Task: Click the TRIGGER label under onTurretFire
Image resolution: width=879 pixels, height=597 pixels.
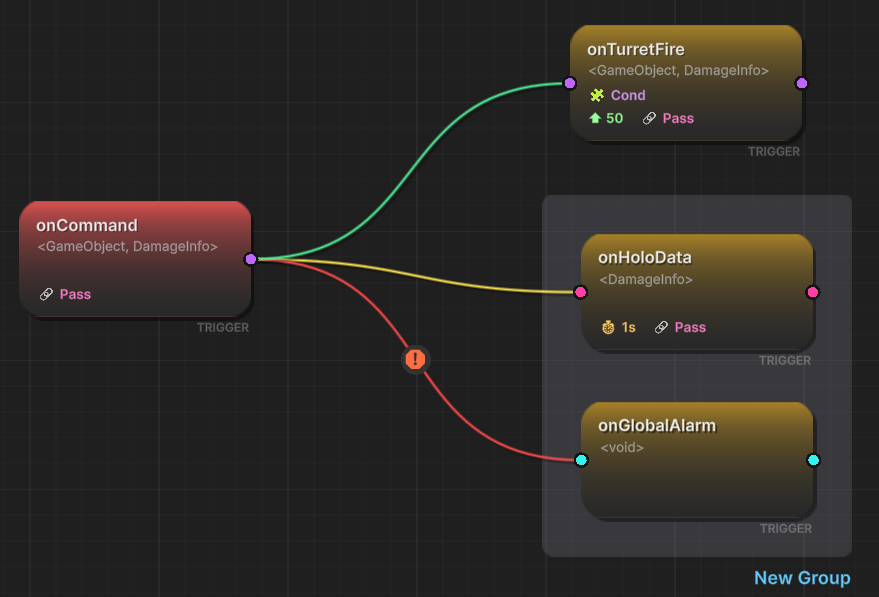Action: click(x=774, y=151)
